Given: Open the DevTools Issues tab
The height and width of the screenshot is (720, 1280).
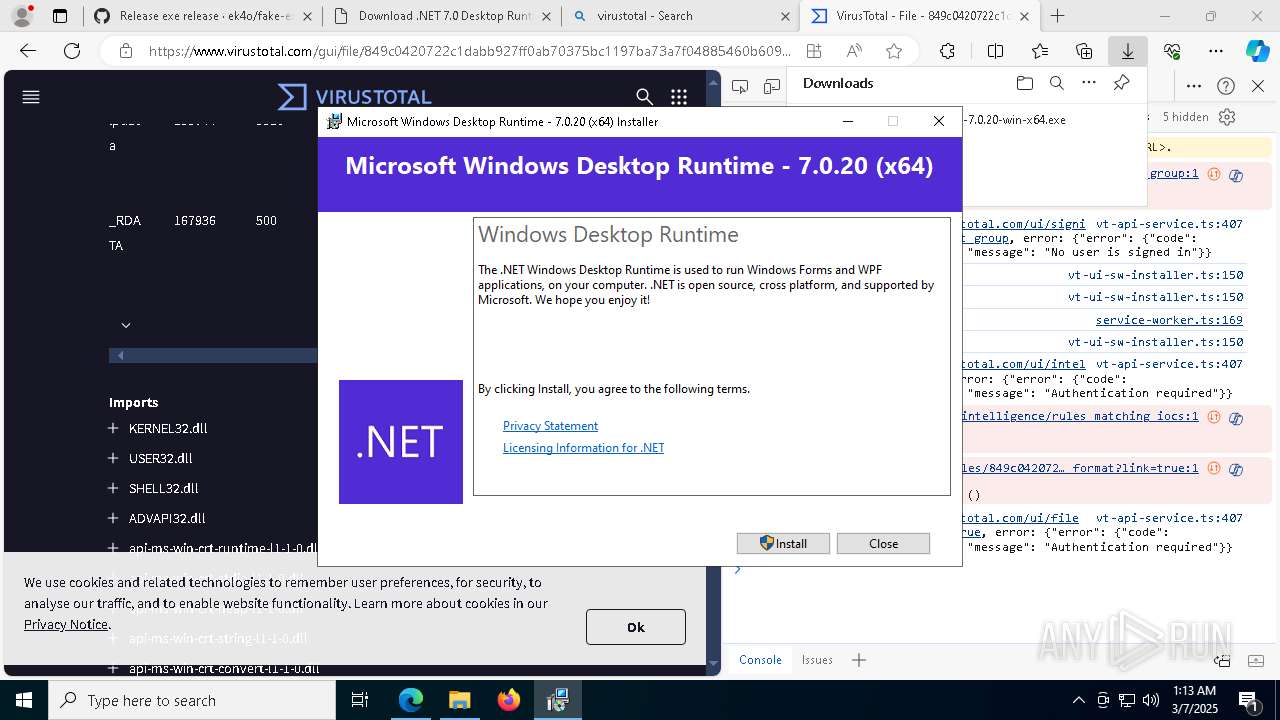Looking at the screenshot, I should click(817, 660).
